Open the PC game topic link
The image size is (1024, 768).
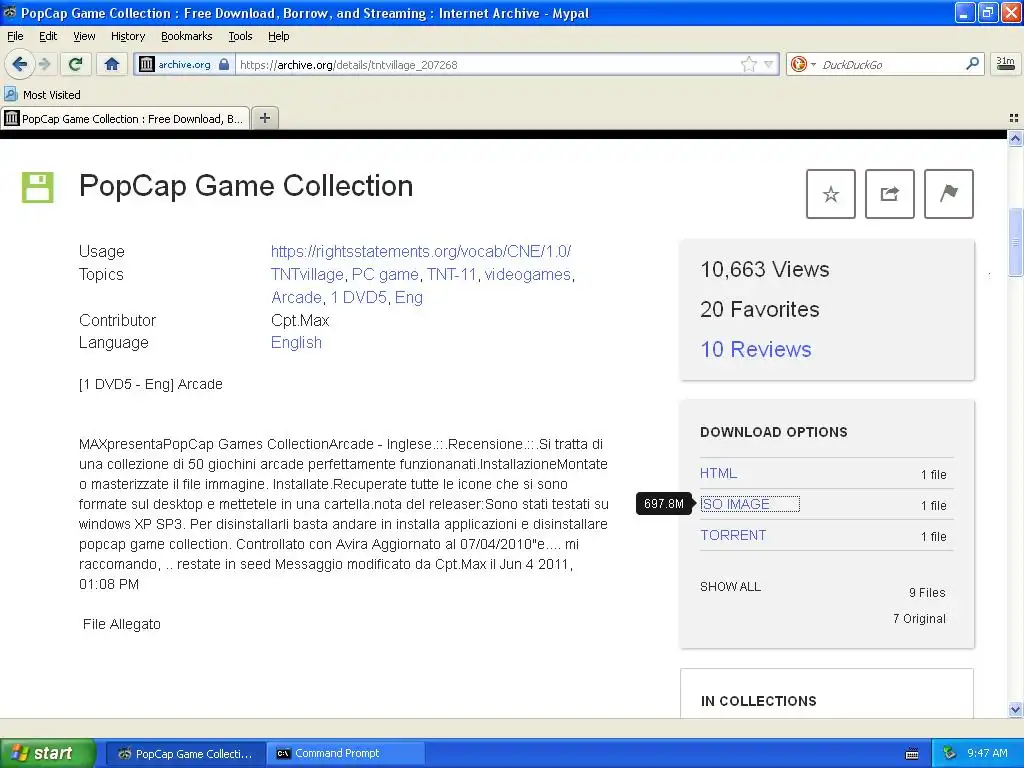385,274
